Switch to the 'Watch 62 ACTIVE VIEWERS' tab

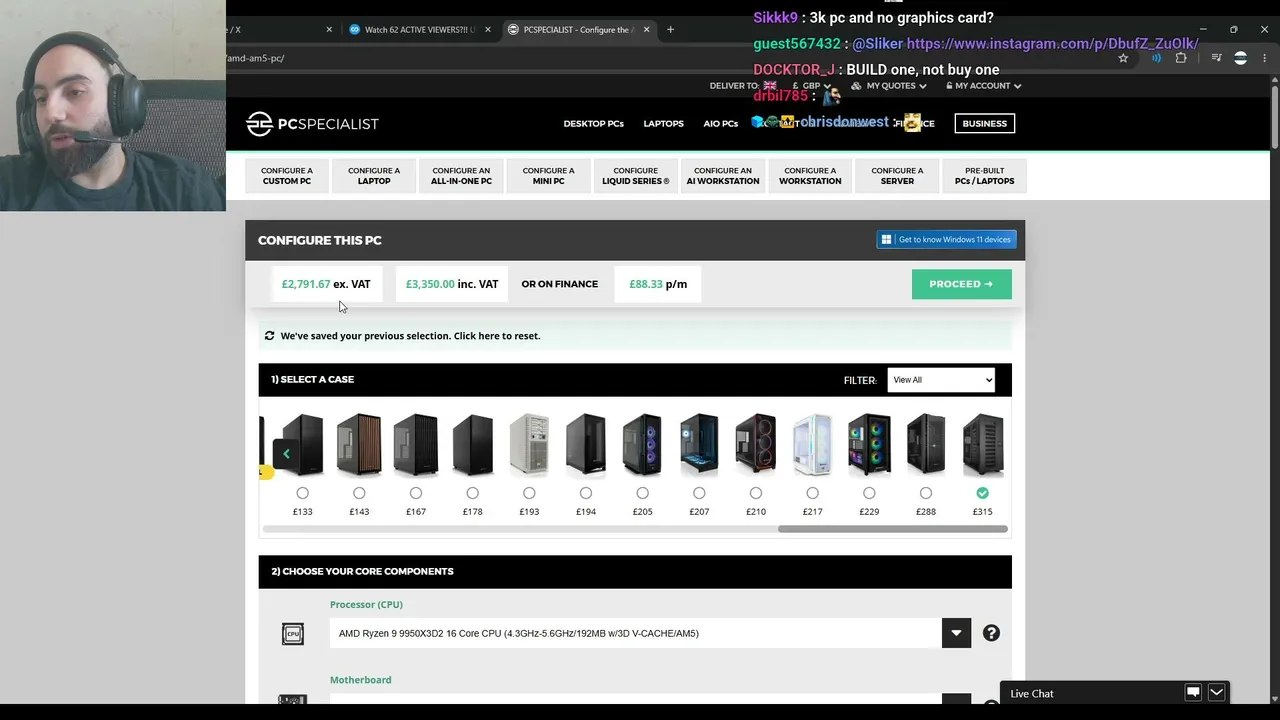pos(419,29)
